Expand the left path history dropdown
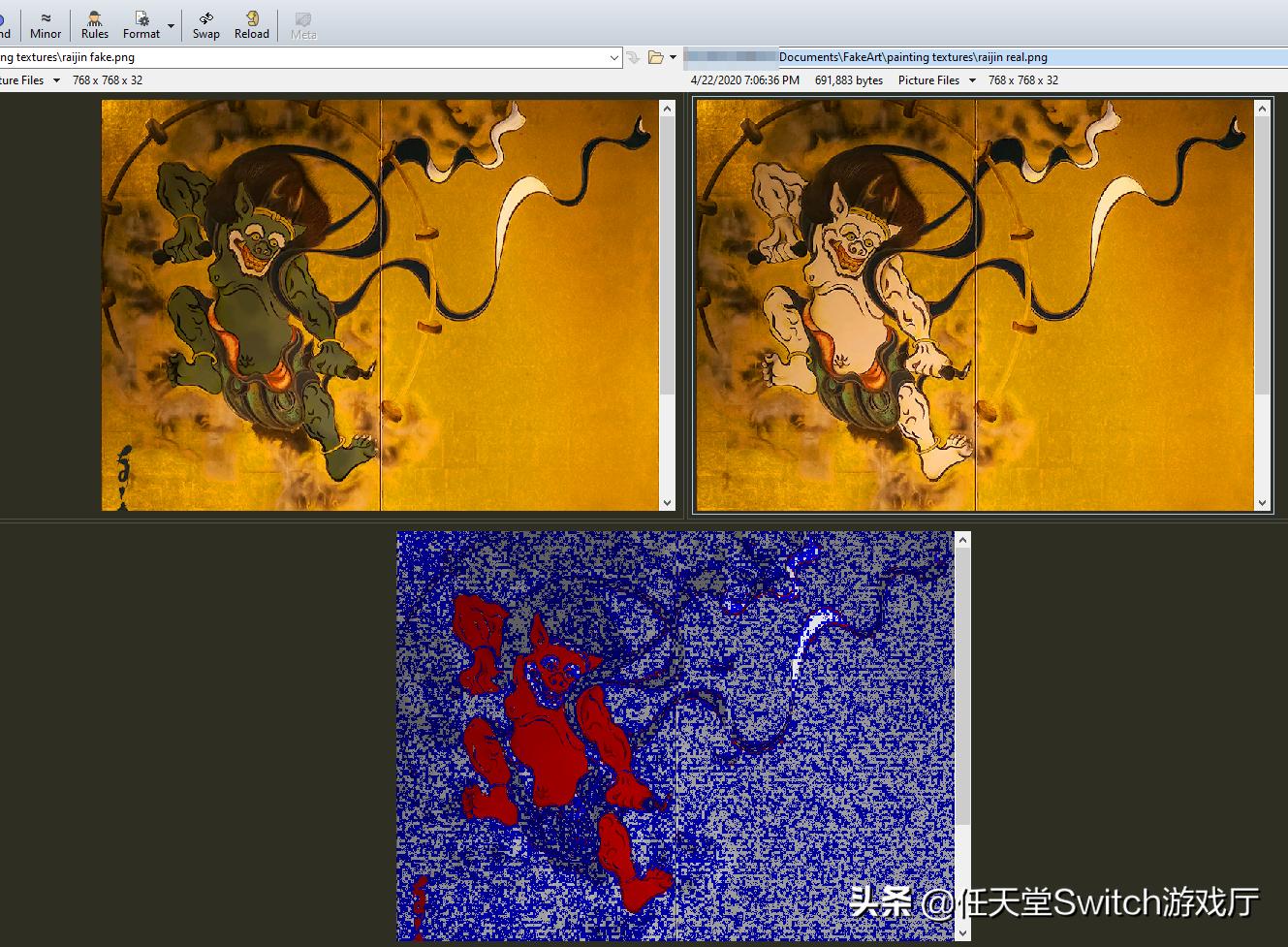Image resolution: width=1288 pixels, height=947 pixels. tap(614, 58)
